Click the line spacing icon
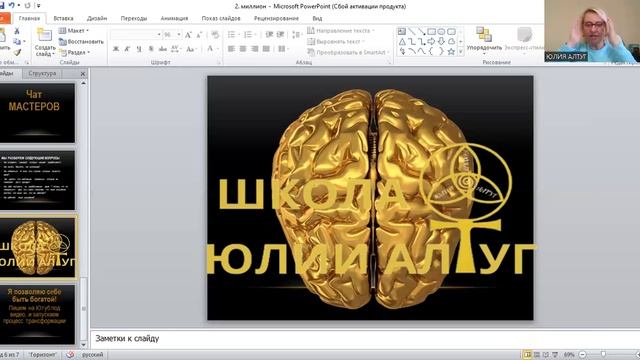640x360 pixels. pos(297,35)
